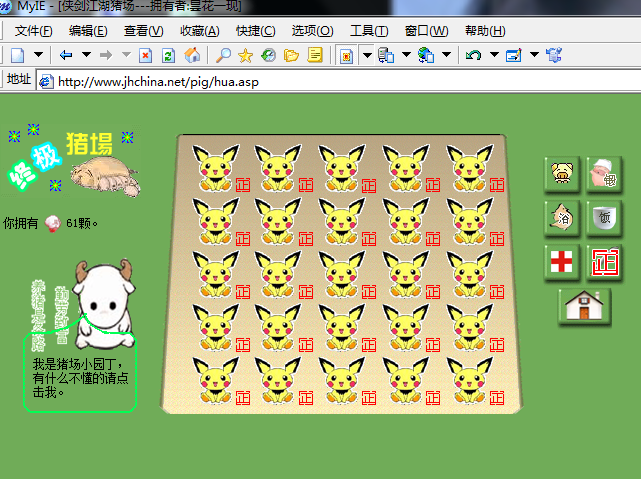Click the computer with pages toolbar icon
Viewport: 641px width, 479px height.
point(386,55)
